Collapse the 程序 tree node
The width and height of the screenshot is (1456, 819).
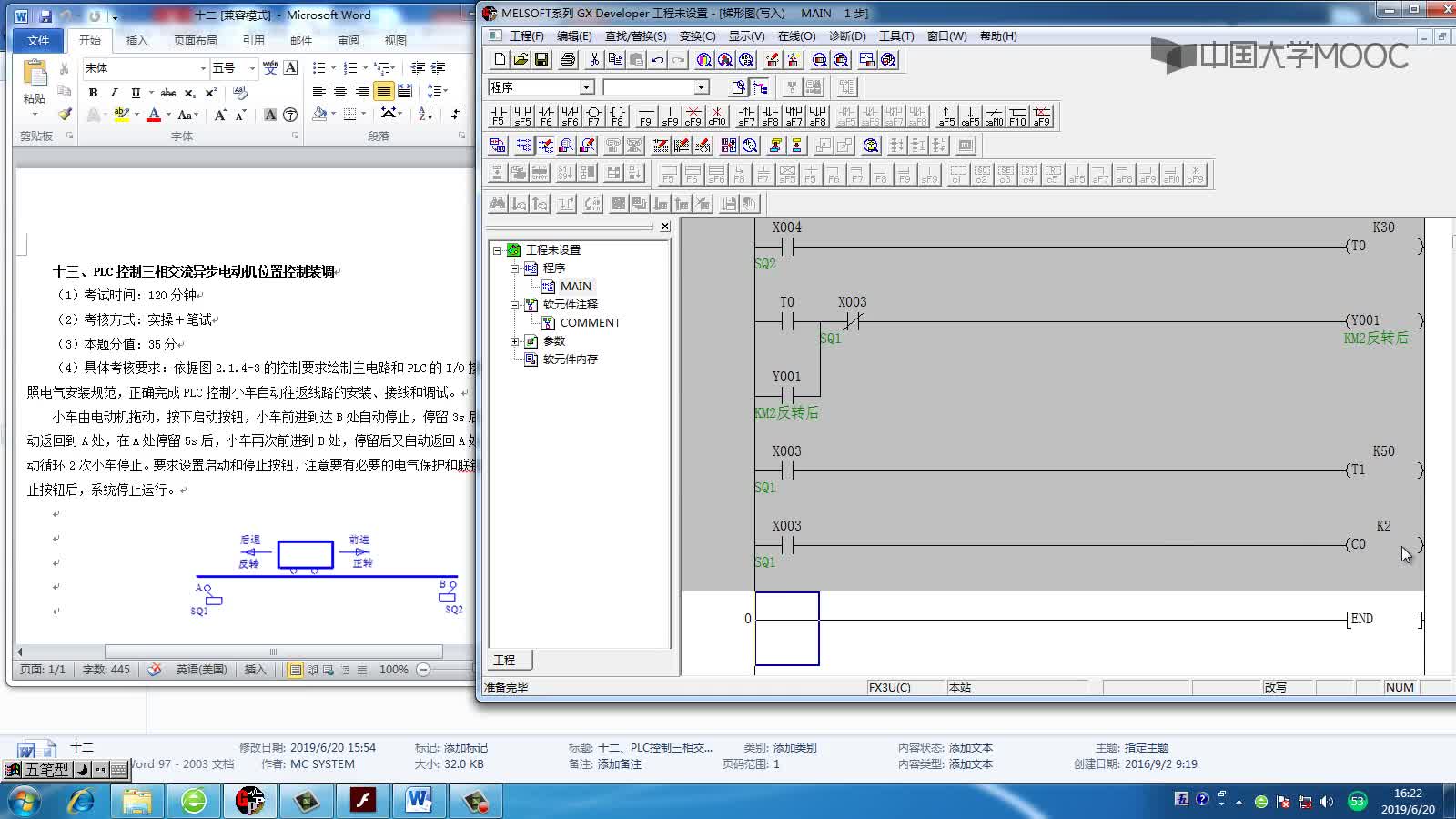514,268
